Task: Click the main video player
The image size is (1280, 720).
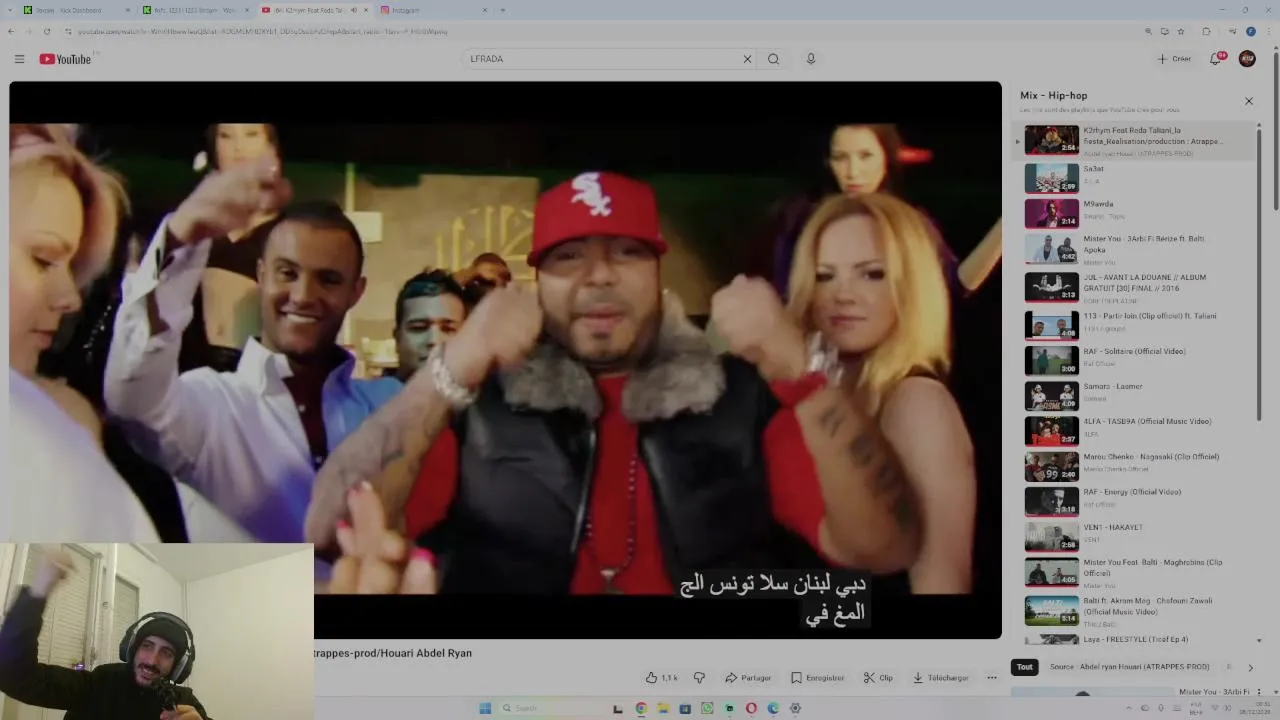Action: point(505,360)
